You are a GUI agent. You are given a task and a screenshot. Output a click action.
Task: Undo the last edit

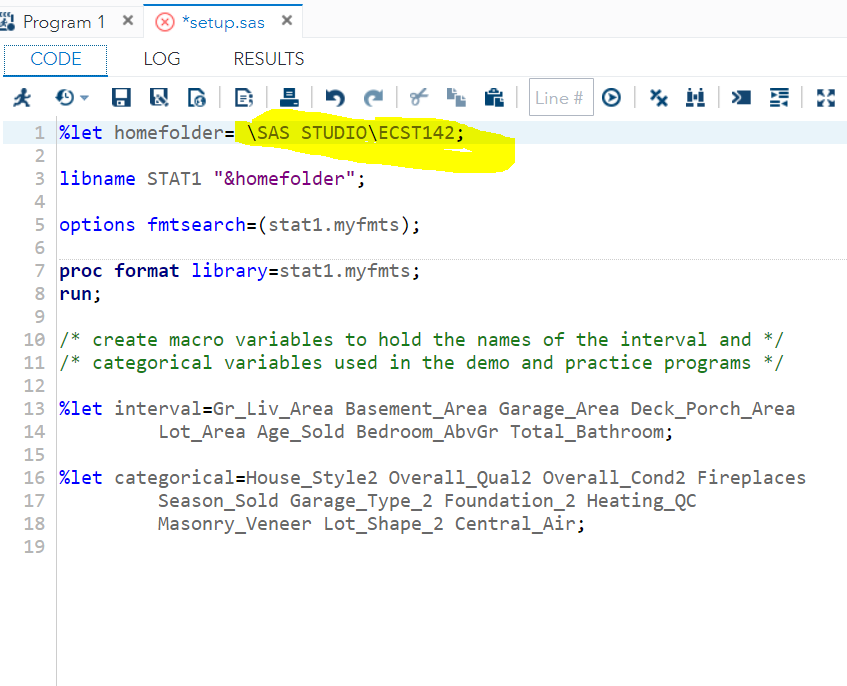tap(335, 98)
